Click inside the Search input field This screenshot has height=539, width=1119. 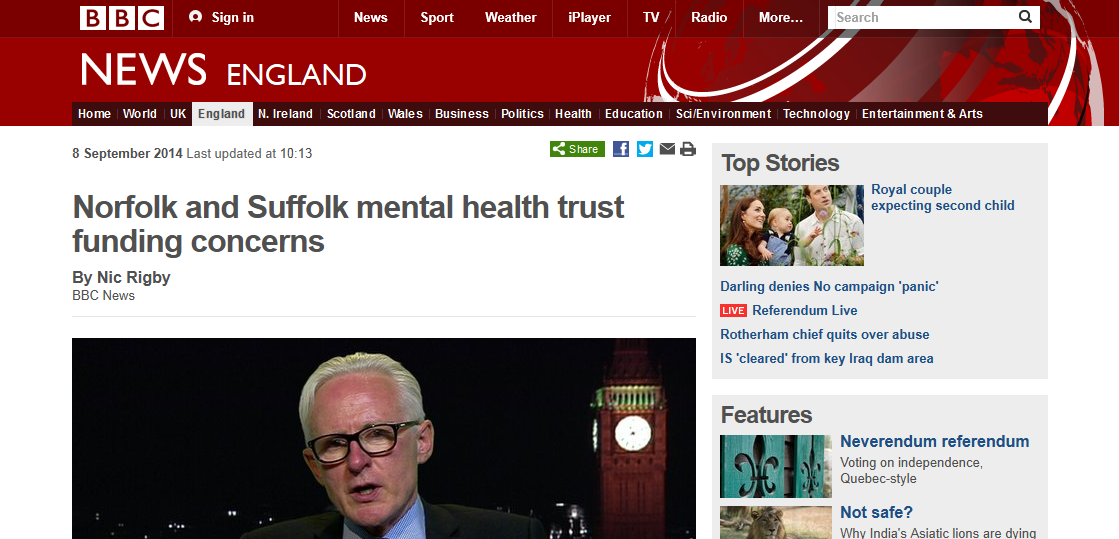click(924, 17)
